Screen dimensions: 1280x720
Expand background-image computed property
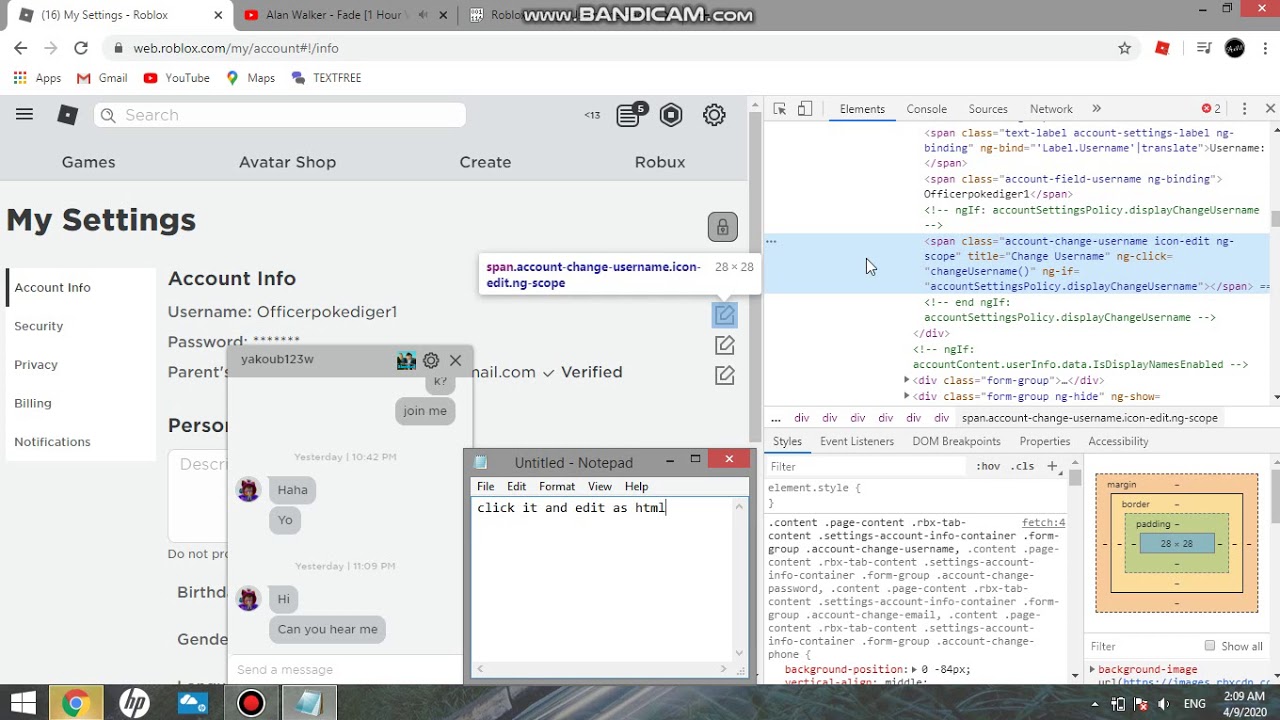click(x=1092, y=670)
